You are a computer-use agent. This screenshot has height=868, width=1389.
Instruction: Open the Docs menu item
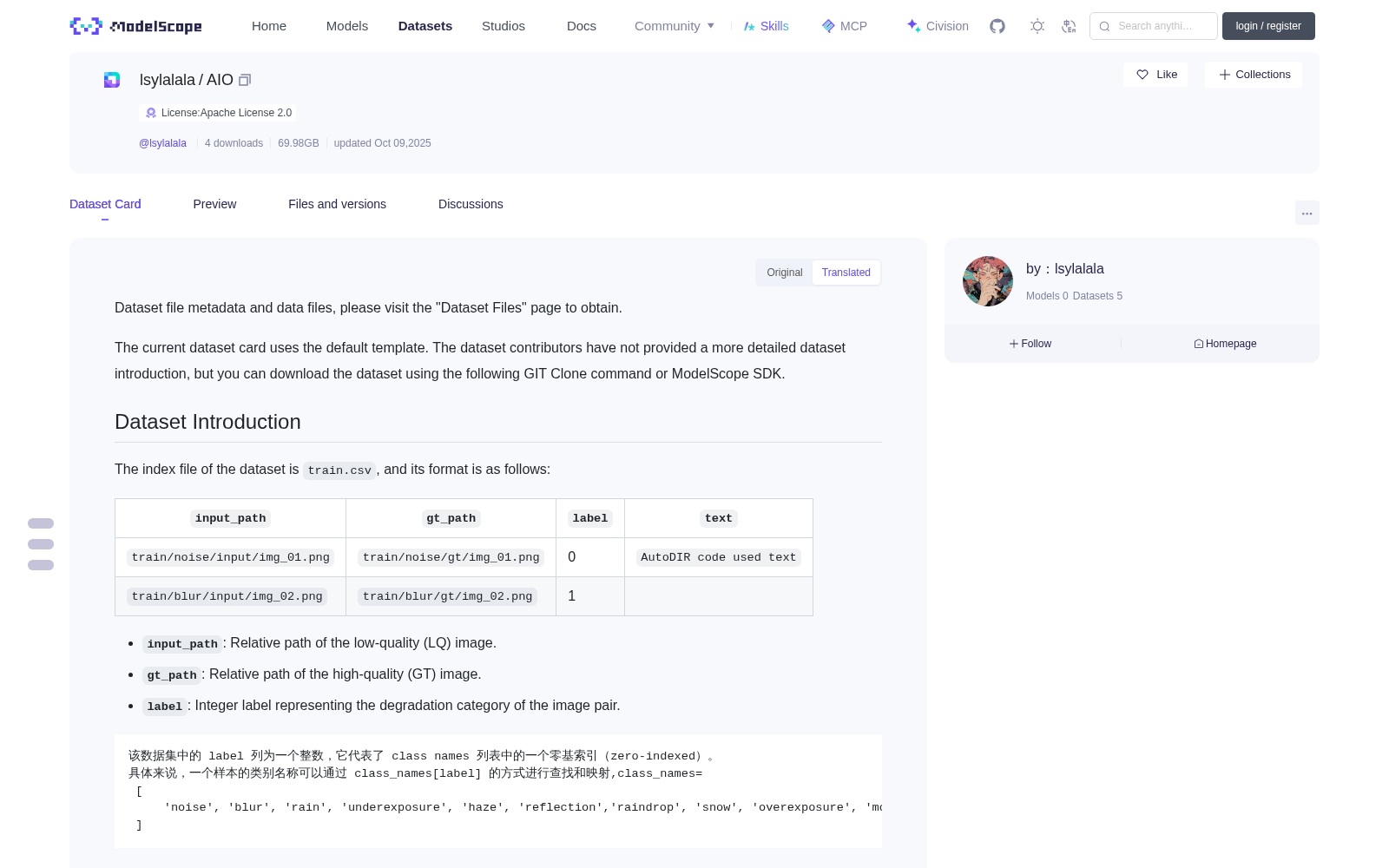[x=582, y=26]
